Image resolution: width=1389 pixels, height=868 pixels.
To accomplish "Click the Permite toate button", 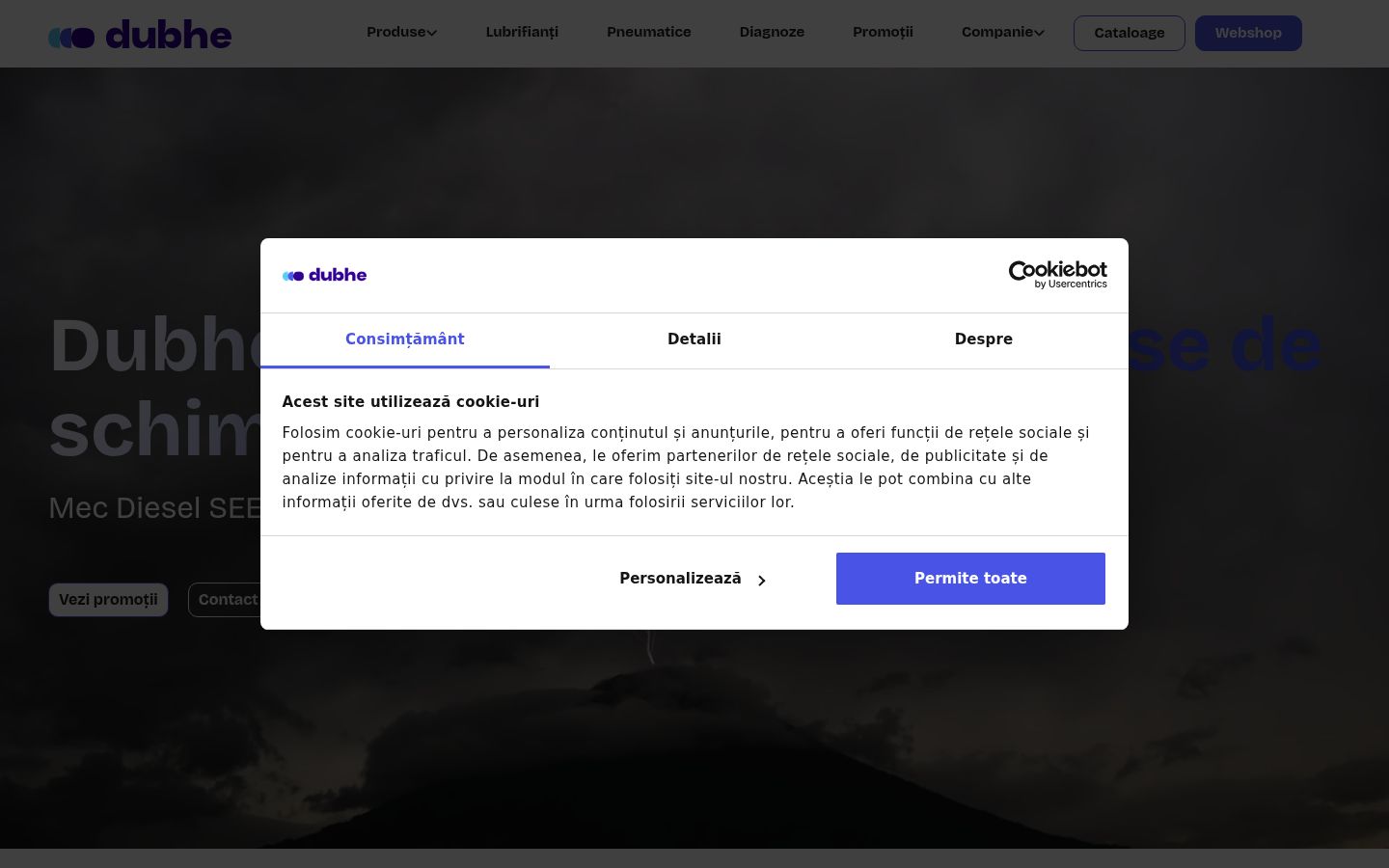I will (x=970, y=579).
